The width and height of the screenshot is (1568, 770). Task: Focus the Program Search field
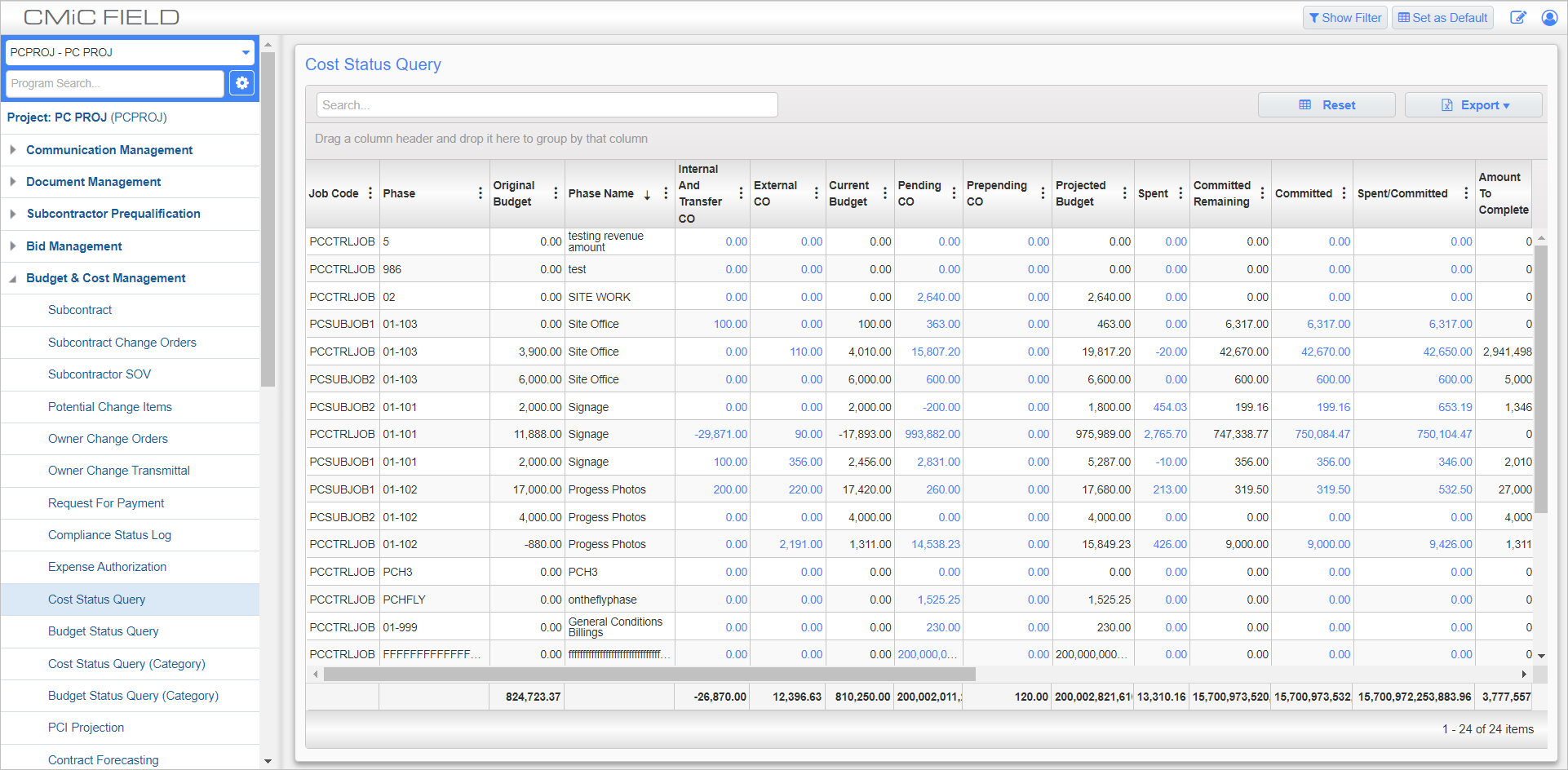coord(115,83)
